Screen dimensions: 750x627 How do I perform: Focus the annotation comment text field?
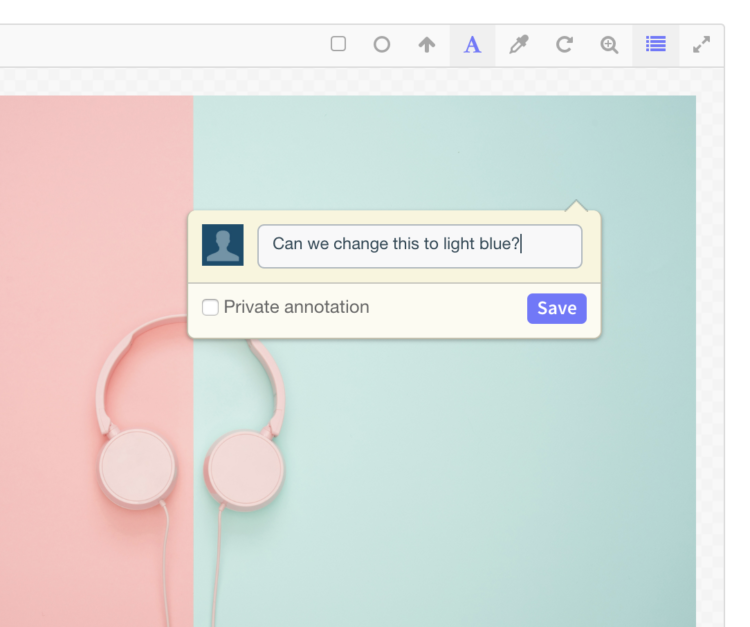[420, 246]
